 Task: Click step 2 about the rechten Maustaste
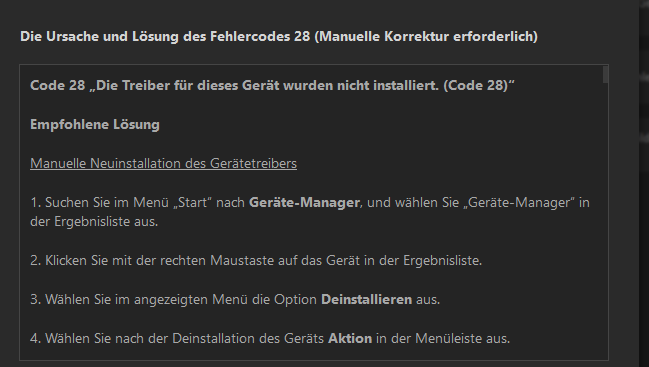point(256,261)
